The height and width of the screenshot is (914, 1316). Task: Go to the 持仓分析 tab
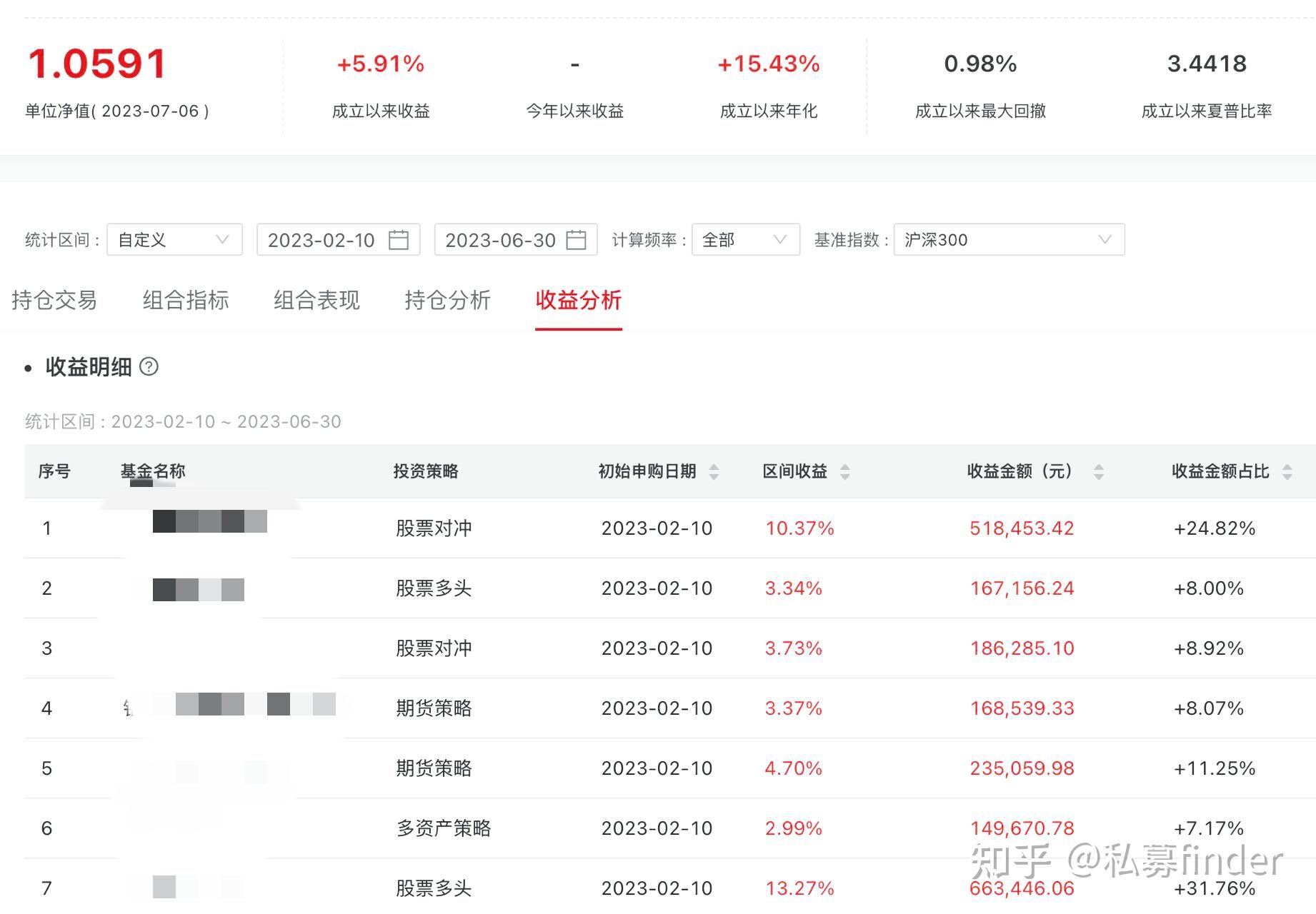coord(447,301)
